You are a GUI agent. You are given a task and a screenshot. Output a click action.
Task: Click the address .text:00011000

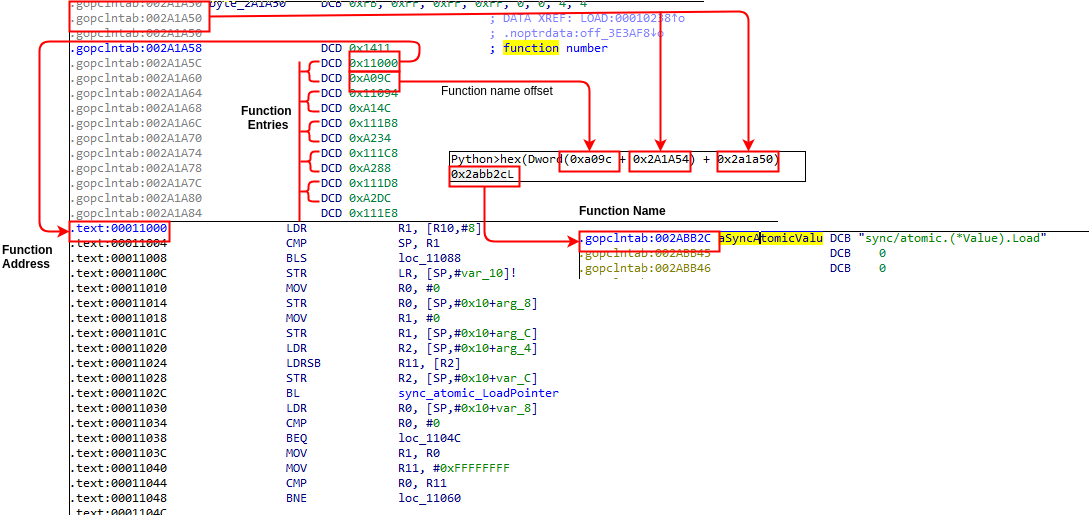click(x=119, y=228)
